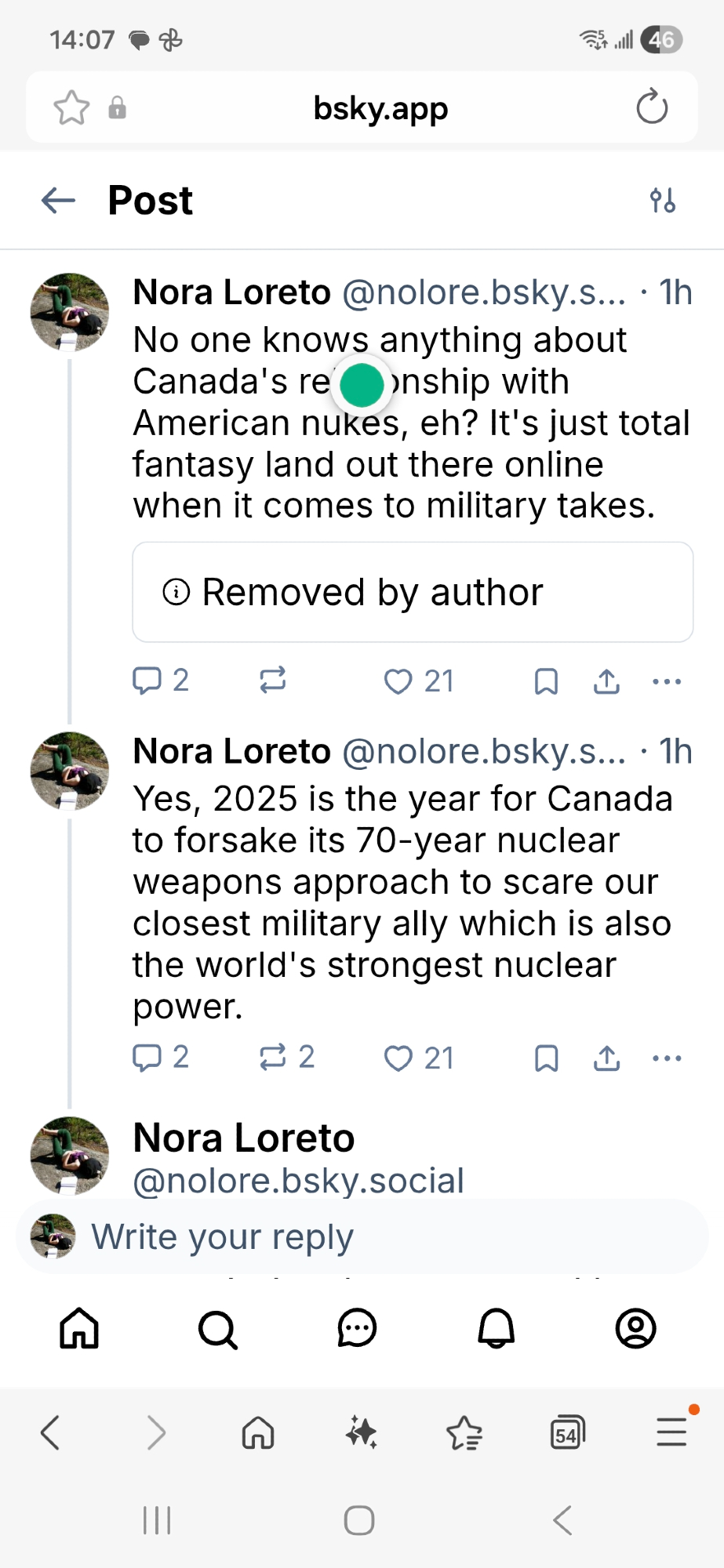
Task: Open Bluesky Profile tab
Action: click(x=635, y=1329)
